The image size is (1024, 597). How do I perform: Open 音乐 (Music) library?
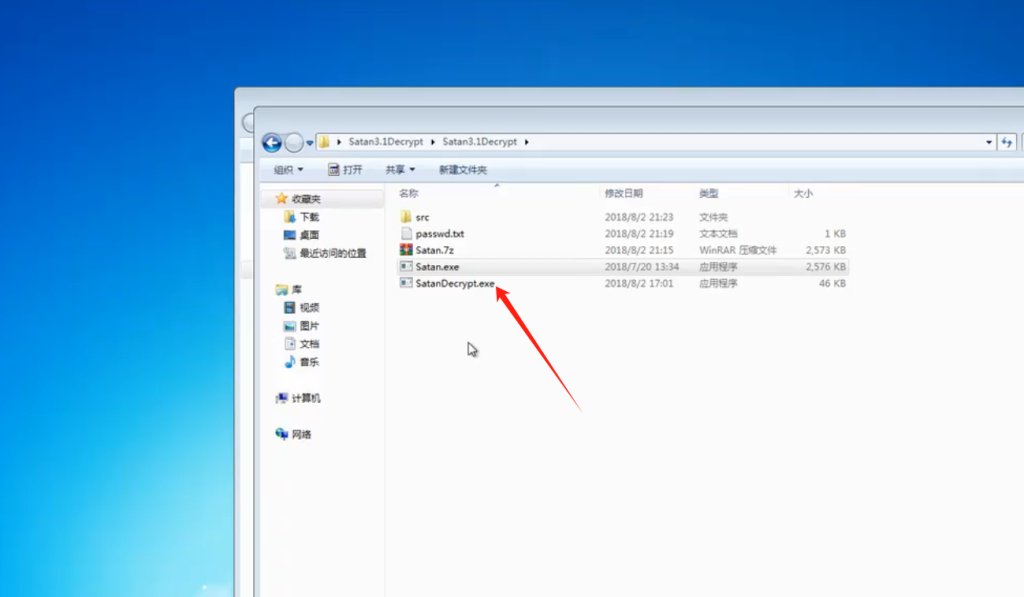click(x=309, y=363)
